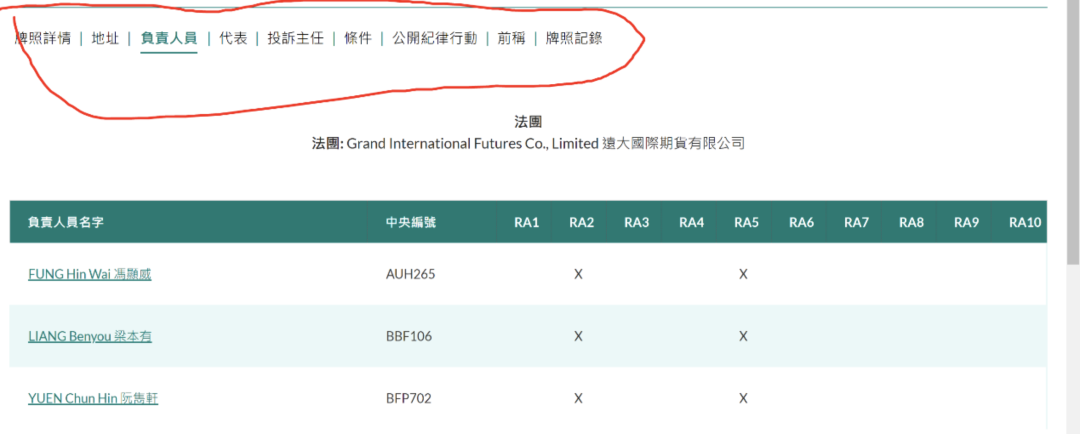Viewport: 1080px width, 434px height.
Task: Click RA2 X mark in LIANG Benyou row
Action: click(x=579, y=336)
